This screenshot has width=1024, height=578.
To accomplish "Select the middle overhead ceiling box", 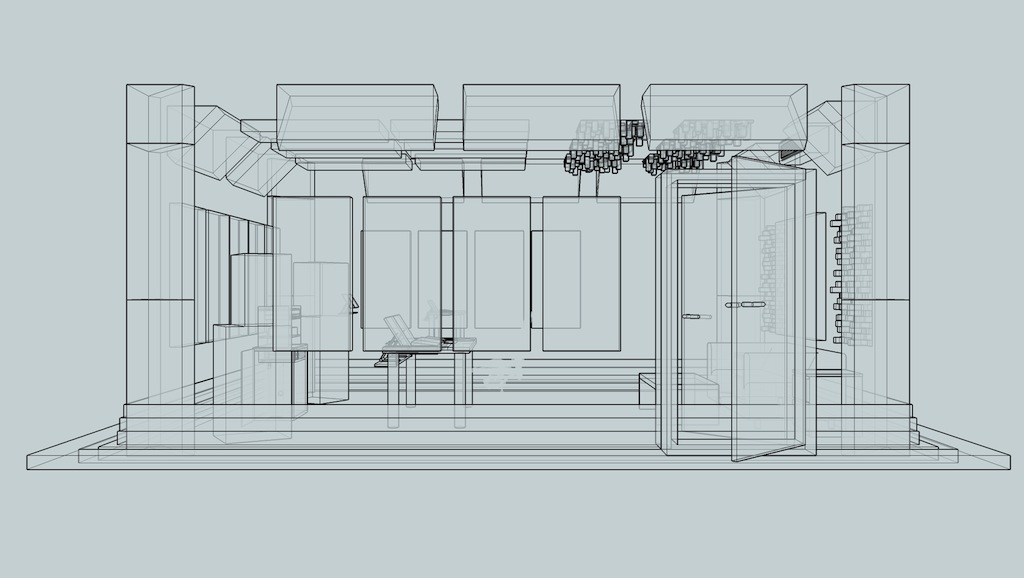I will tap(540, 117).
